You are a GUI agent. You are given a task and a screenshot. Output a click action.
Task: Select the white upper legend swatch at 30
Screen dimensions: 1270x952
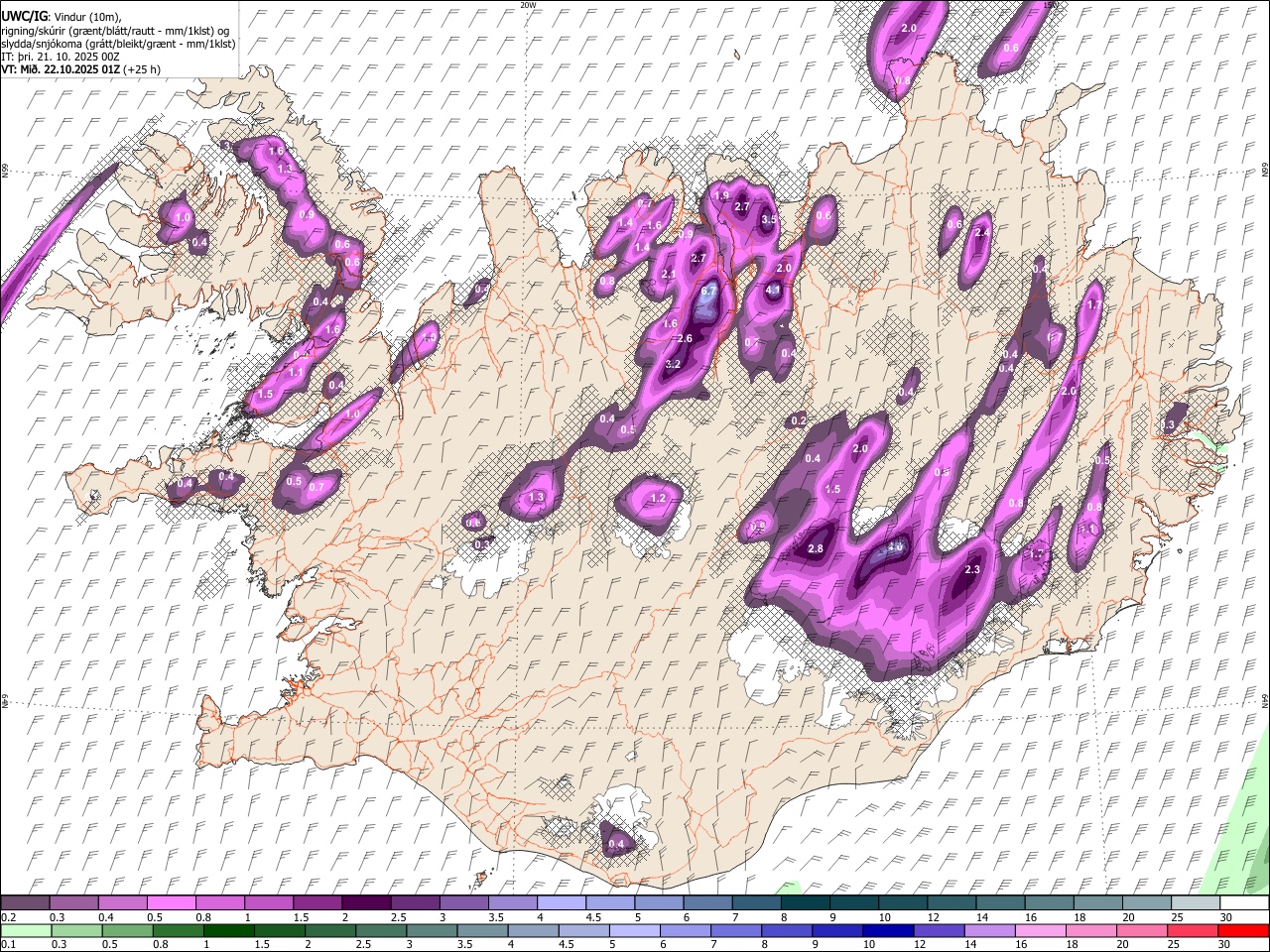(x=1244, y=902)
